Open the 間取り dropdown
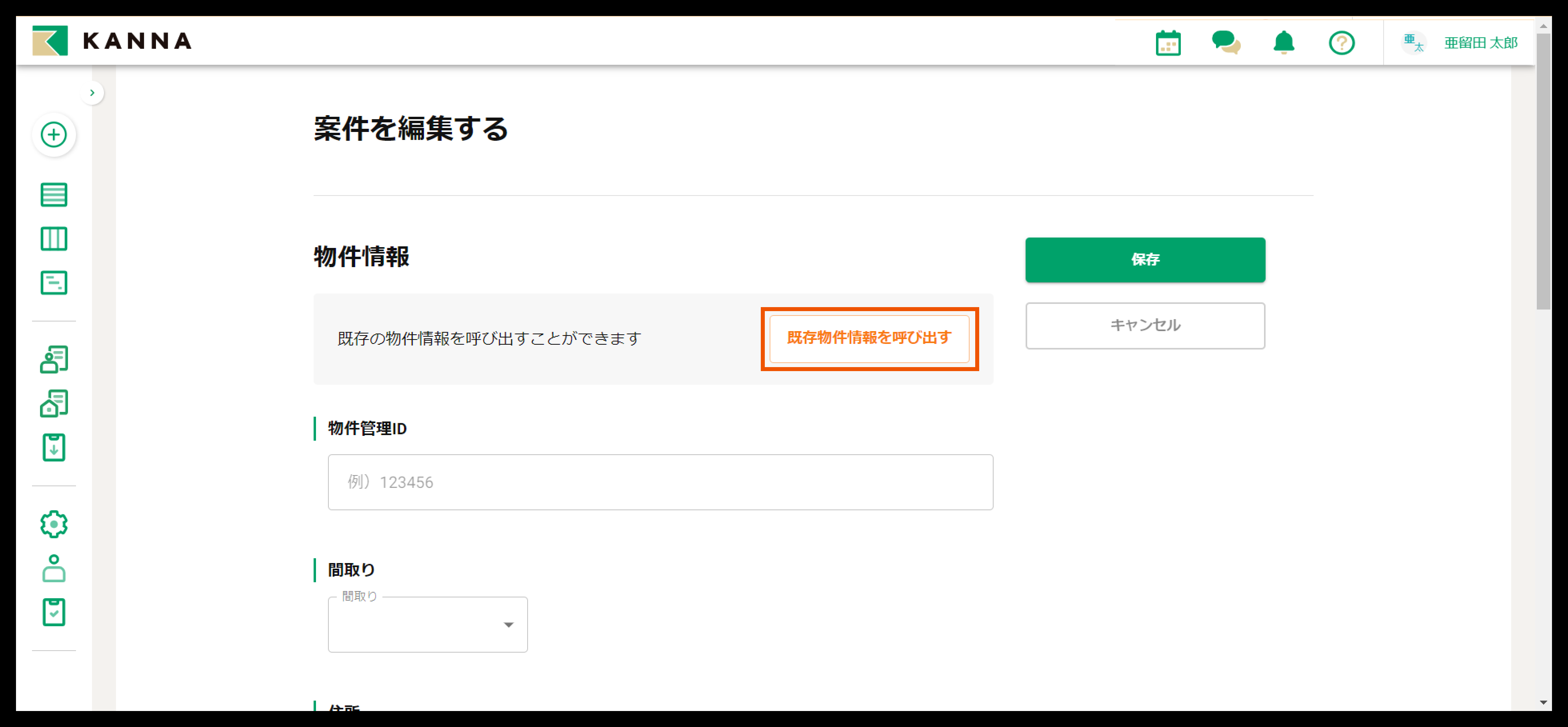Screen dimensions: 1568x727 click(x=427, y=625)
